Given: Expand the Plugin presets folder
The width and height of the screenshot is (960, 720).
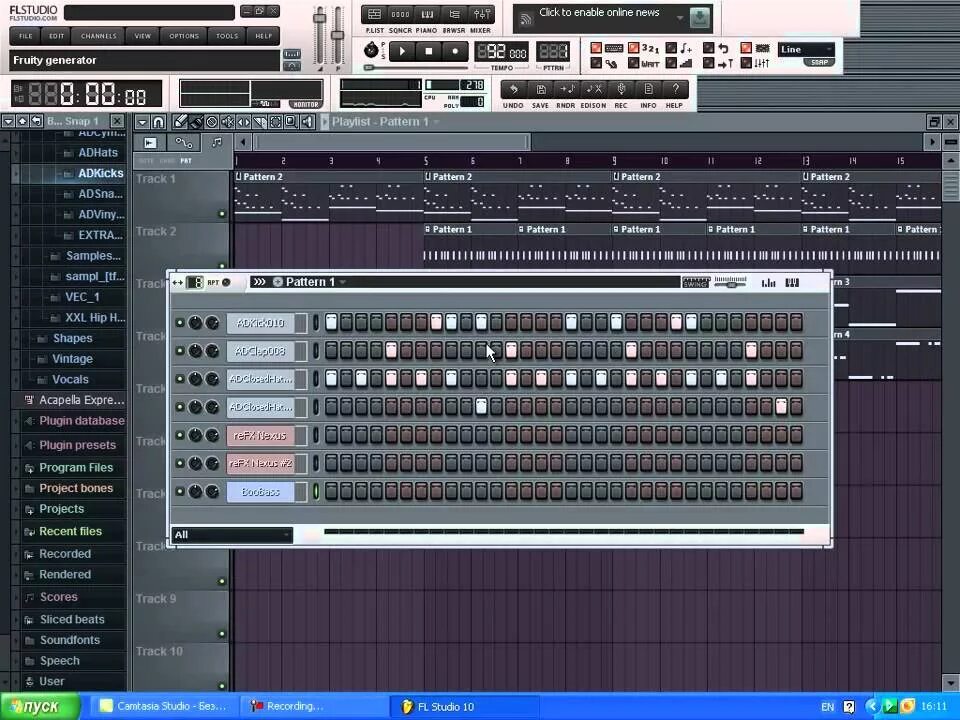Looking at the screenshot, I should click(77, 444).
